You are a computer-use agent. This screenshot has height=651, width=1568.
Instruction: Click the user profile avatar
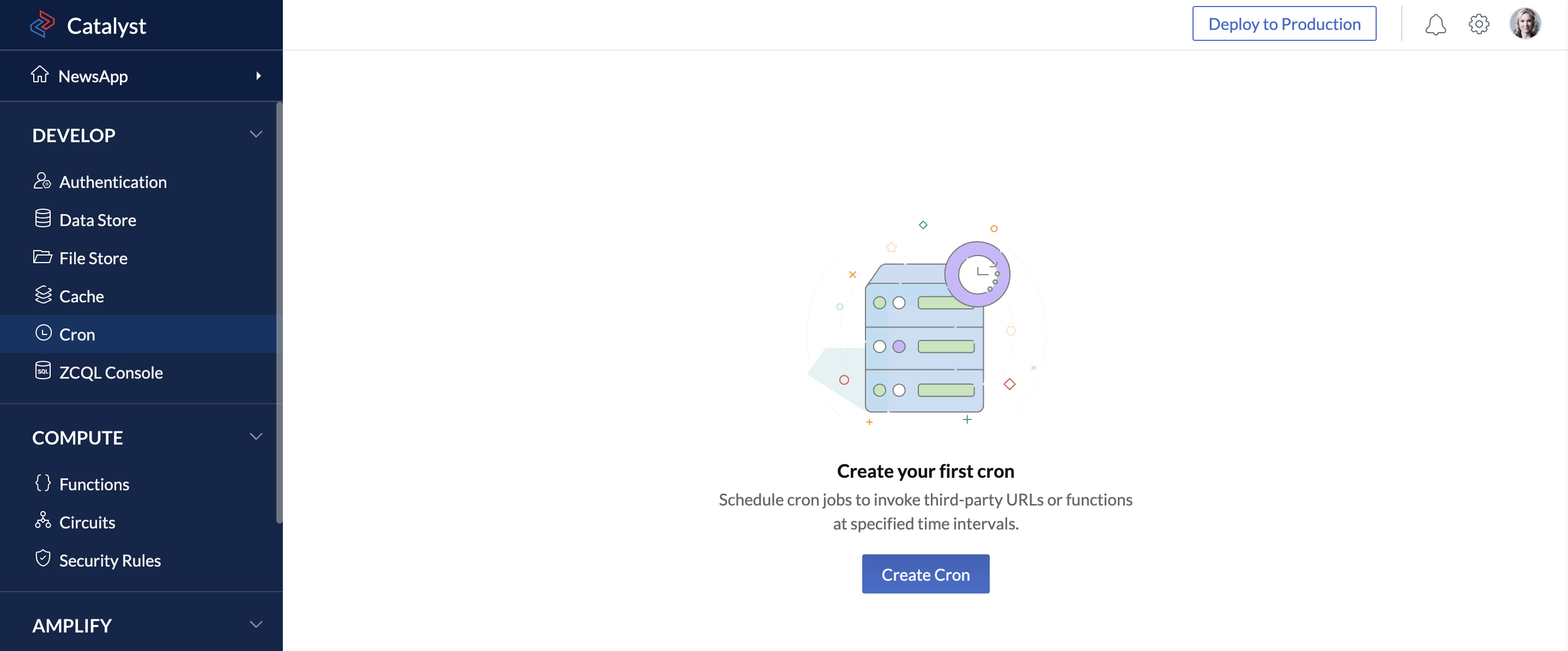[x=1525, y=25]
